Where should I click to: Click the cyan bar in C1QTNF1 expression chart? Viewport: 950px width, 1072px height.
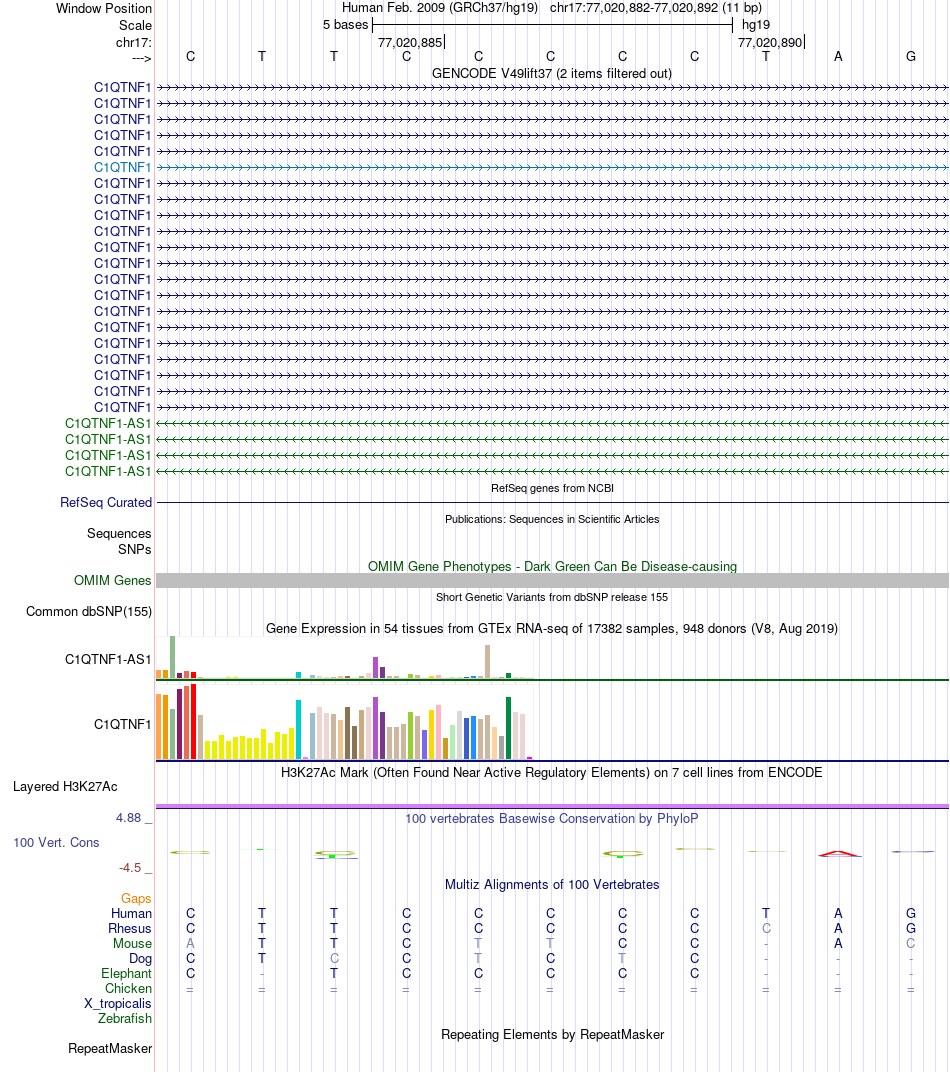coord(299,729)
